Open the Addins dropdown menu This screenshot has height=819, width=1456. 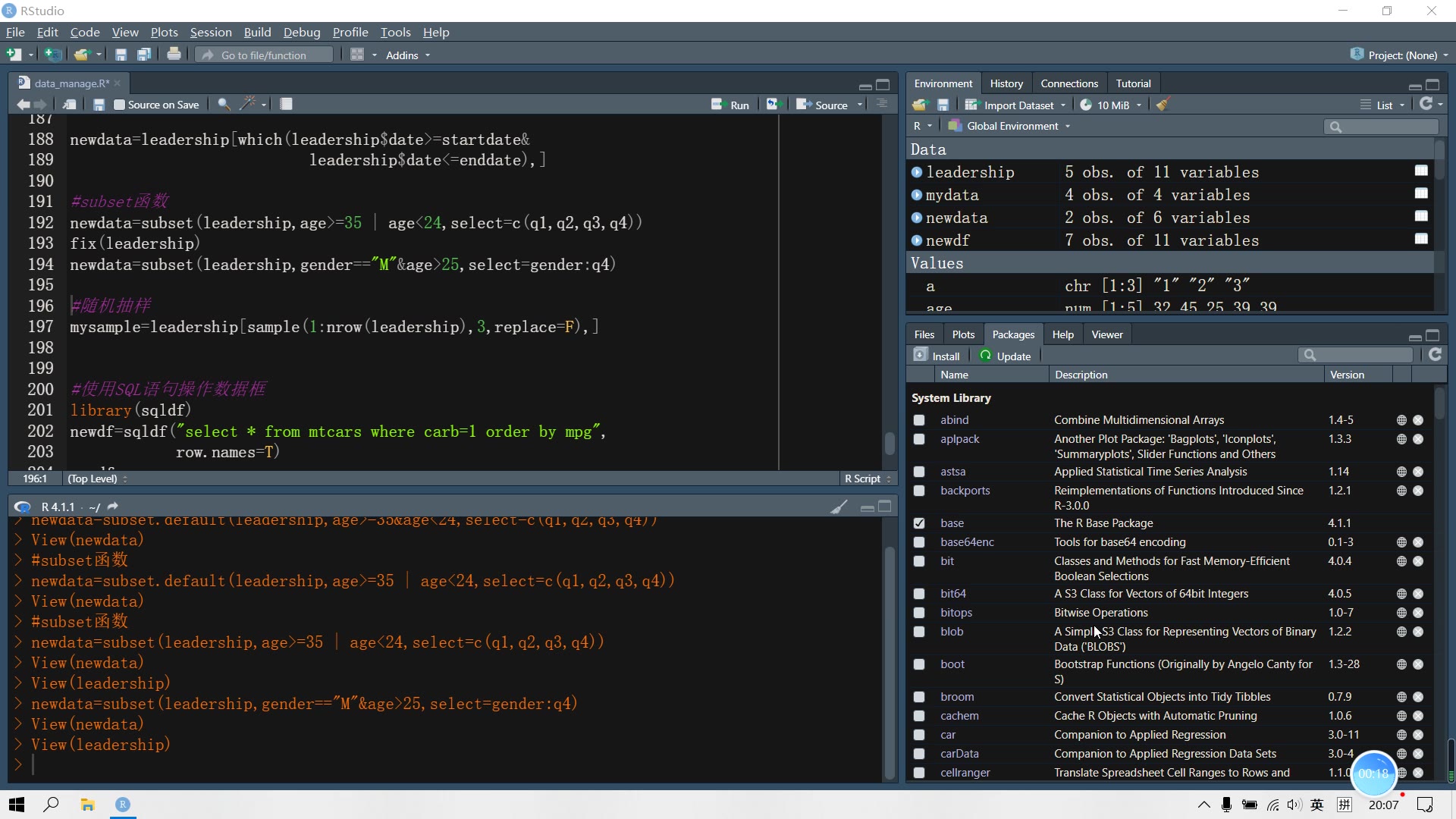point(407,55)
